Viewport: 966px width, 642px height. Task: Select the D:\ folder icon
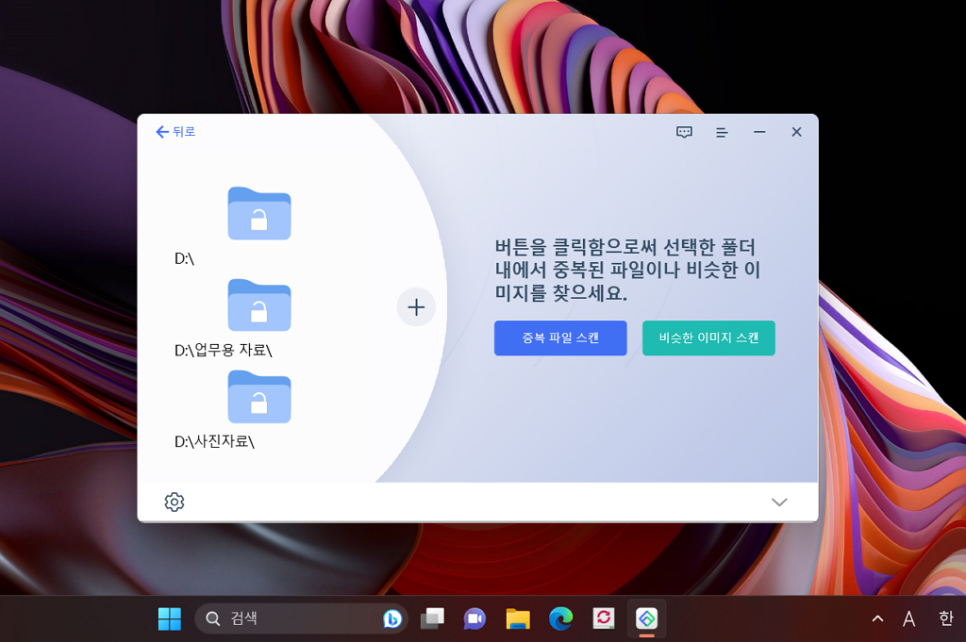point(259,213)
